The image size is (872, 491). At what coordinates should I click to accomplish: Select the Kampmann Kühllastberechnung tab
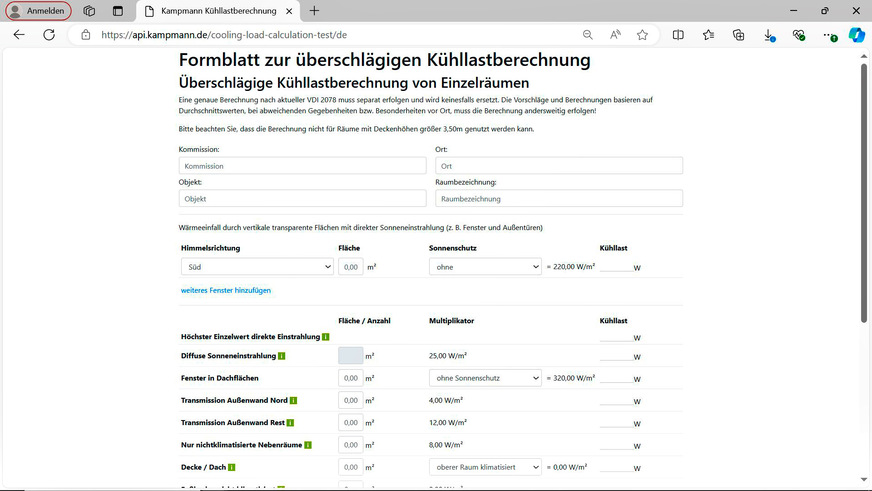pyautogui.click(x=218, y=11)
